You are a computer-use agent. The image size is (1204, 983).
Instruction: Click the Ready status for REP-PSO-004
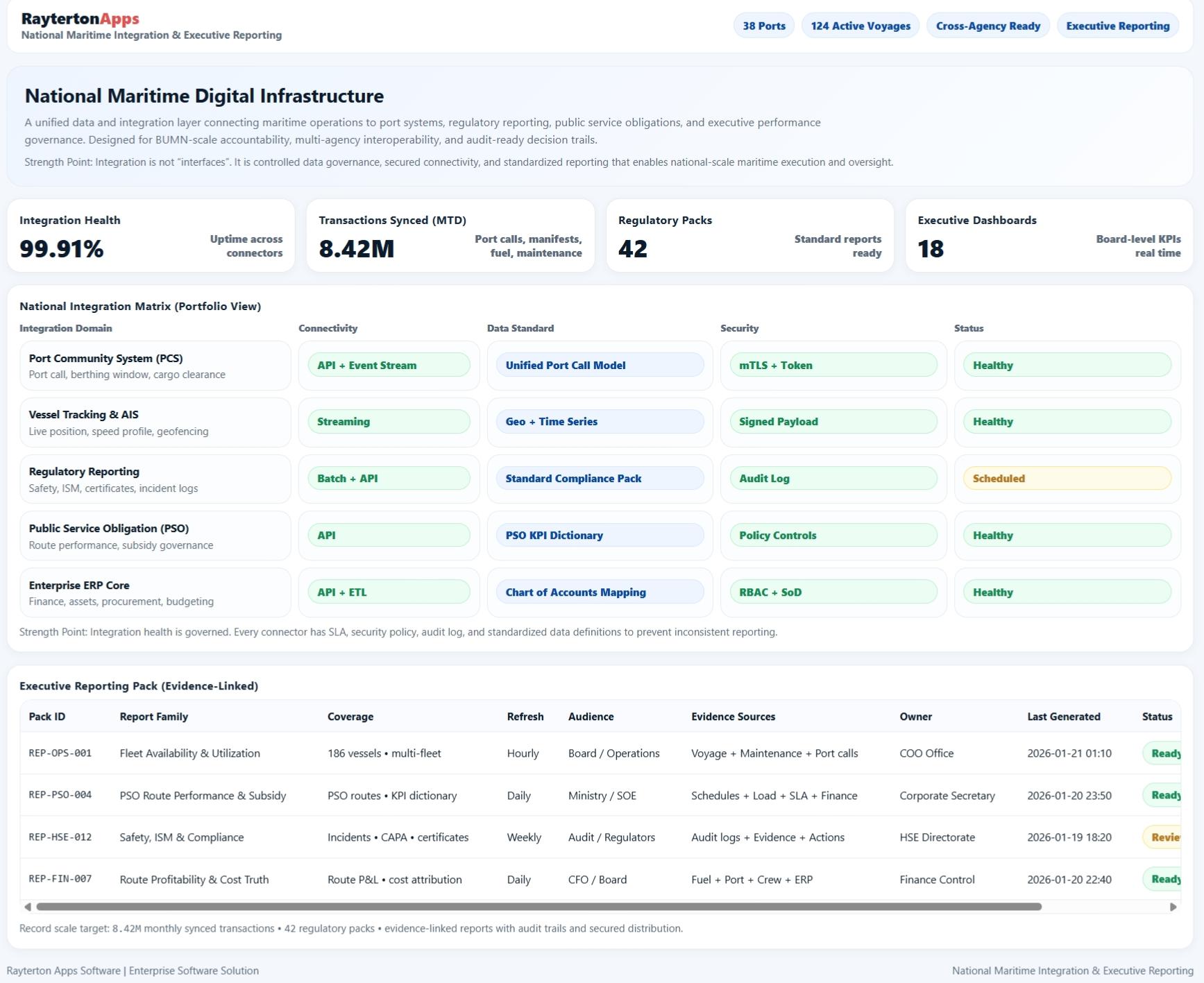[x=1163, y=796]
